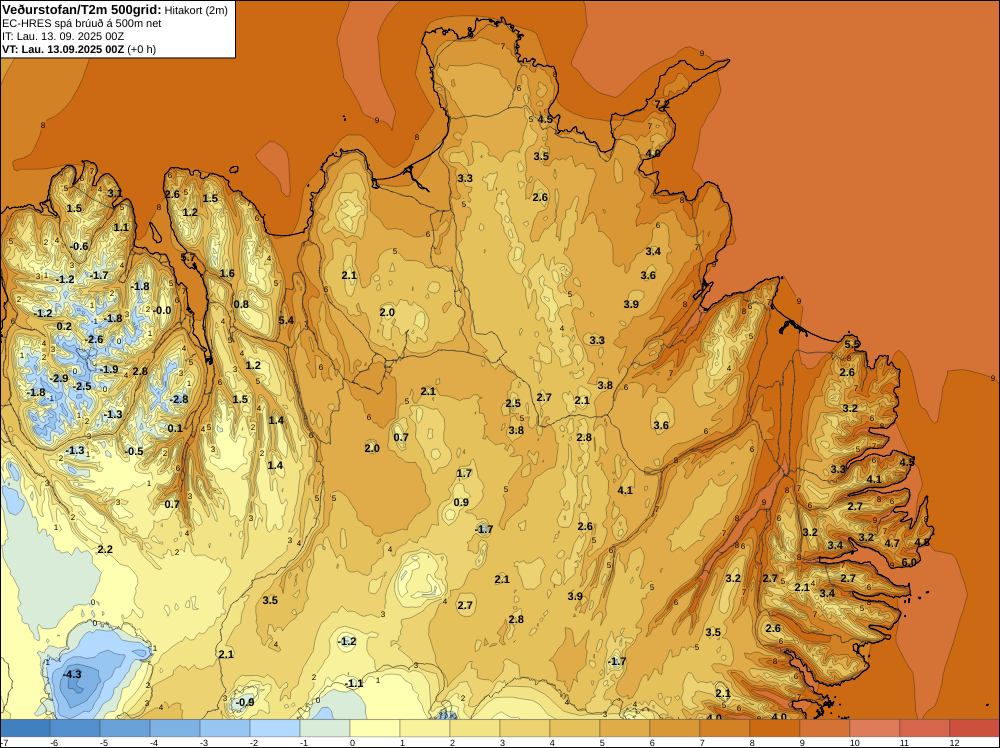Click the initial time 'IT: Lau. 13. 09. 2025 00Z'
Image resolution: width=1000 pixels, height=748 pixels.
62,36
